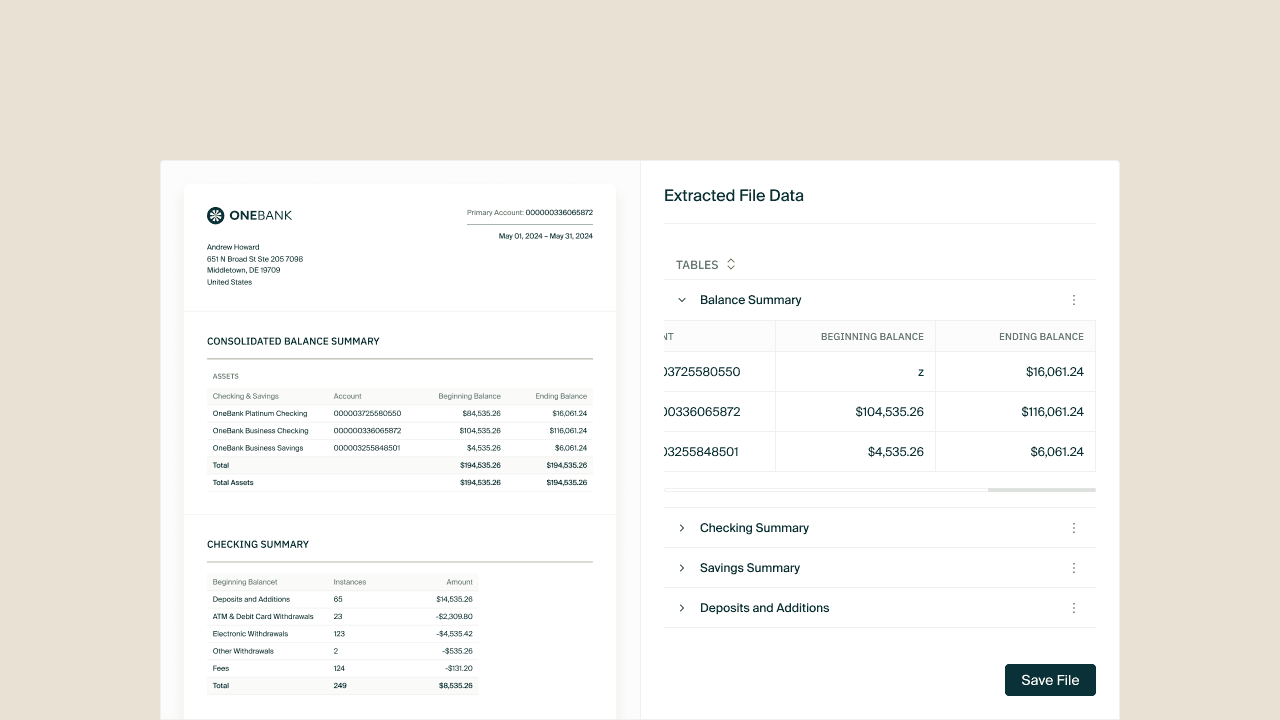Click extracted cell $4,535.26
This screenshot has width=1280, height=720.
pos(855,452)
